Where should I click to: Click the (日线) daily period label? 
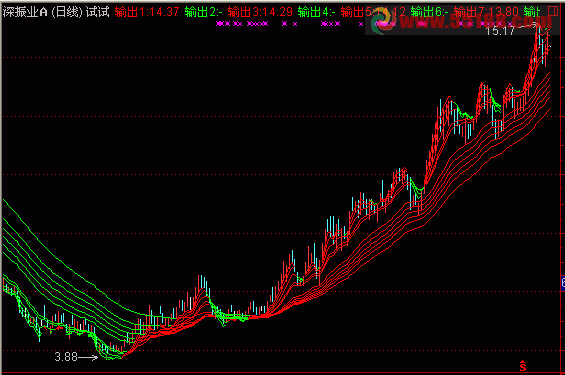[x=67, y=12]
